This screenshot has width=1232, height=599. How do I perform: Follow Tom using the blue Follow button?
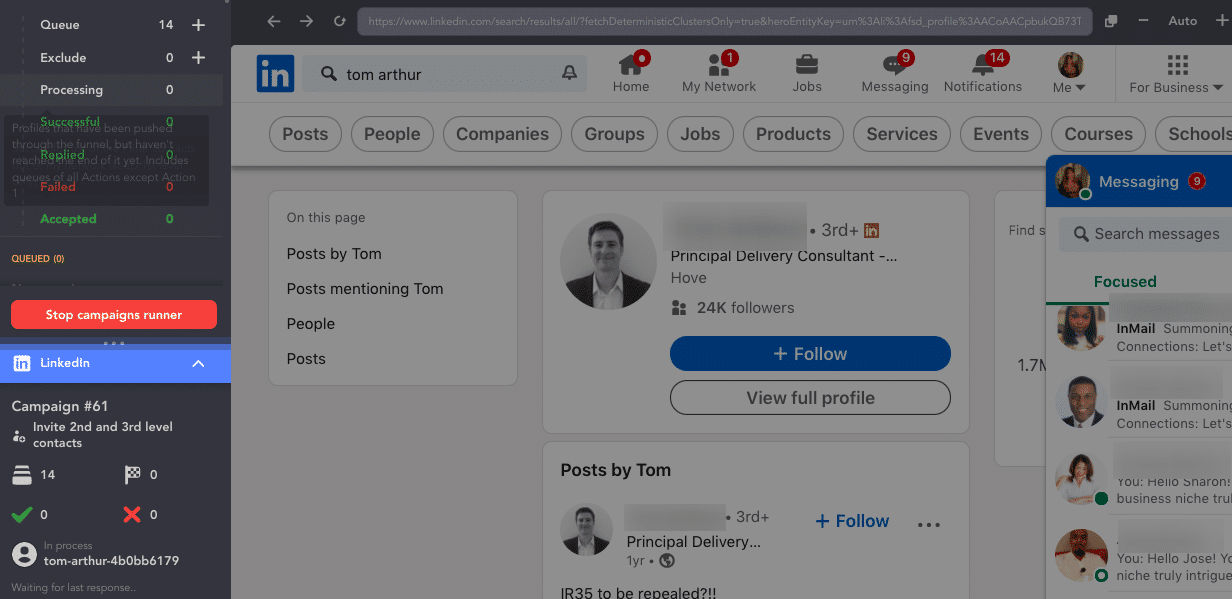[x=809, y=353]
